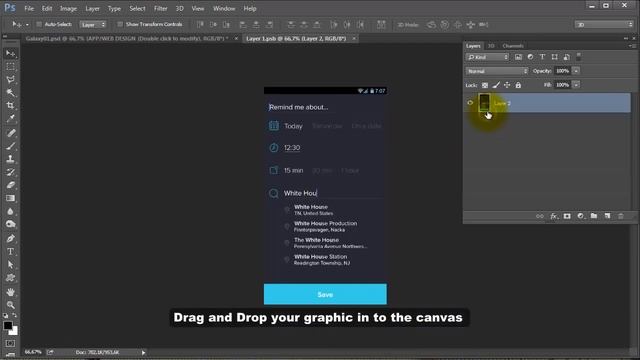Image resolution: width=640 pixels, height=360 pixels.
Task: Enable Show Transform Controls checkbox
Action: tap(120, 24)
